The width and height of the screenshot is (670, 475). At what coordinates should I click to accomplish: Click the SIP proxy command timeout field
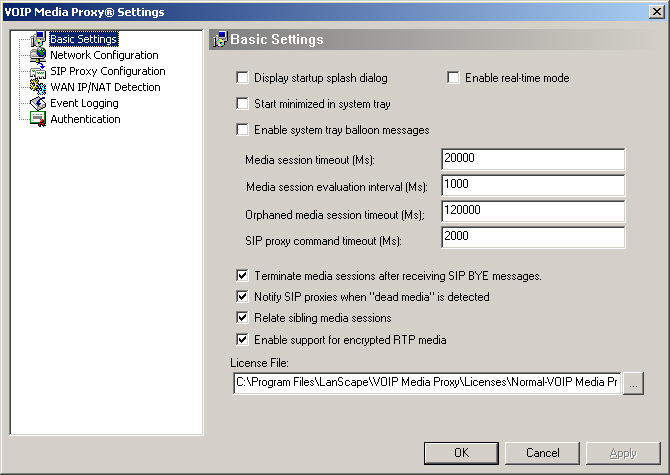coord(533,237)
